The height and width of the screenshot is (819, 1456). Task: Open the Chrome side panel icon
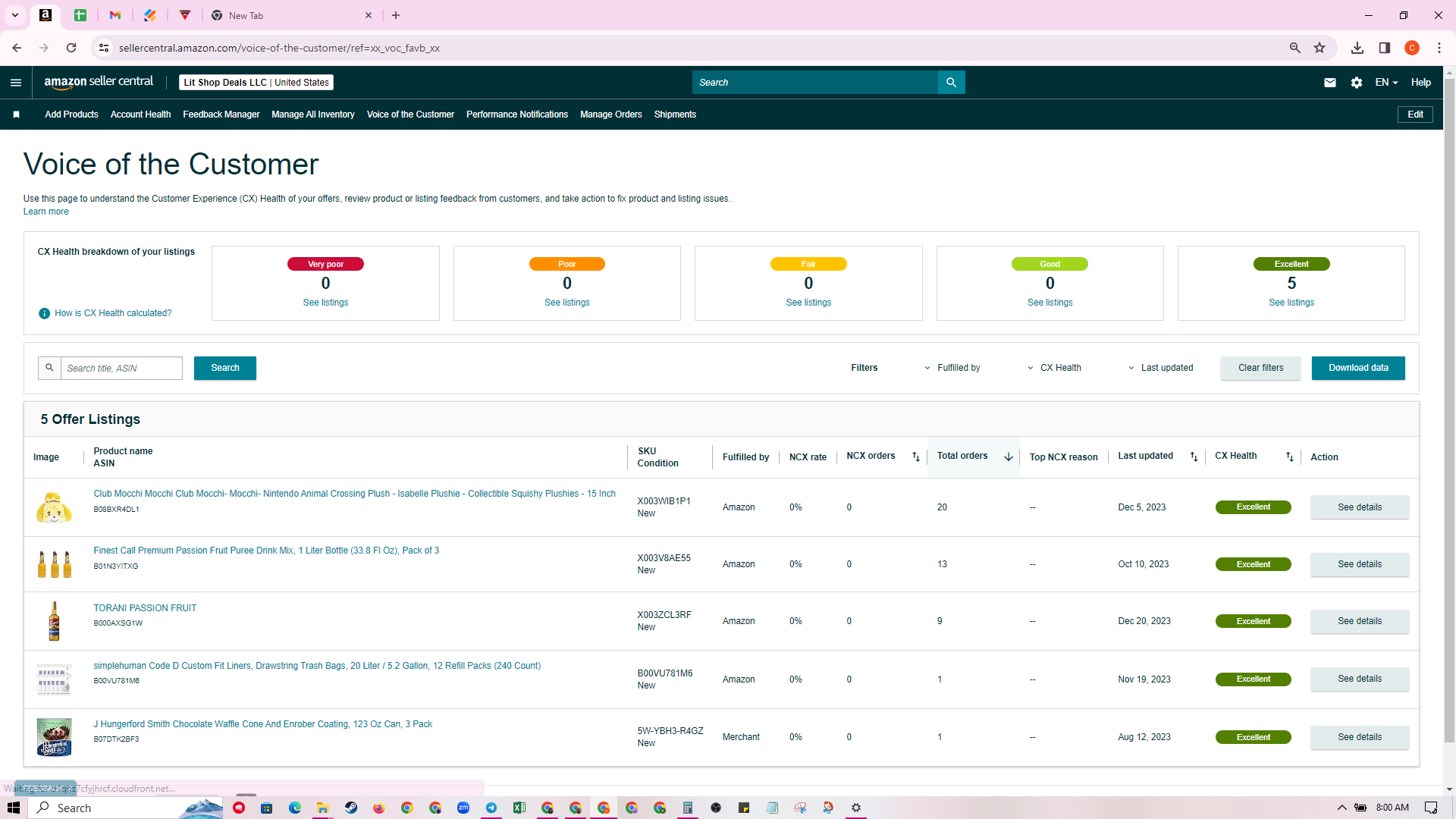point(1385,48)
